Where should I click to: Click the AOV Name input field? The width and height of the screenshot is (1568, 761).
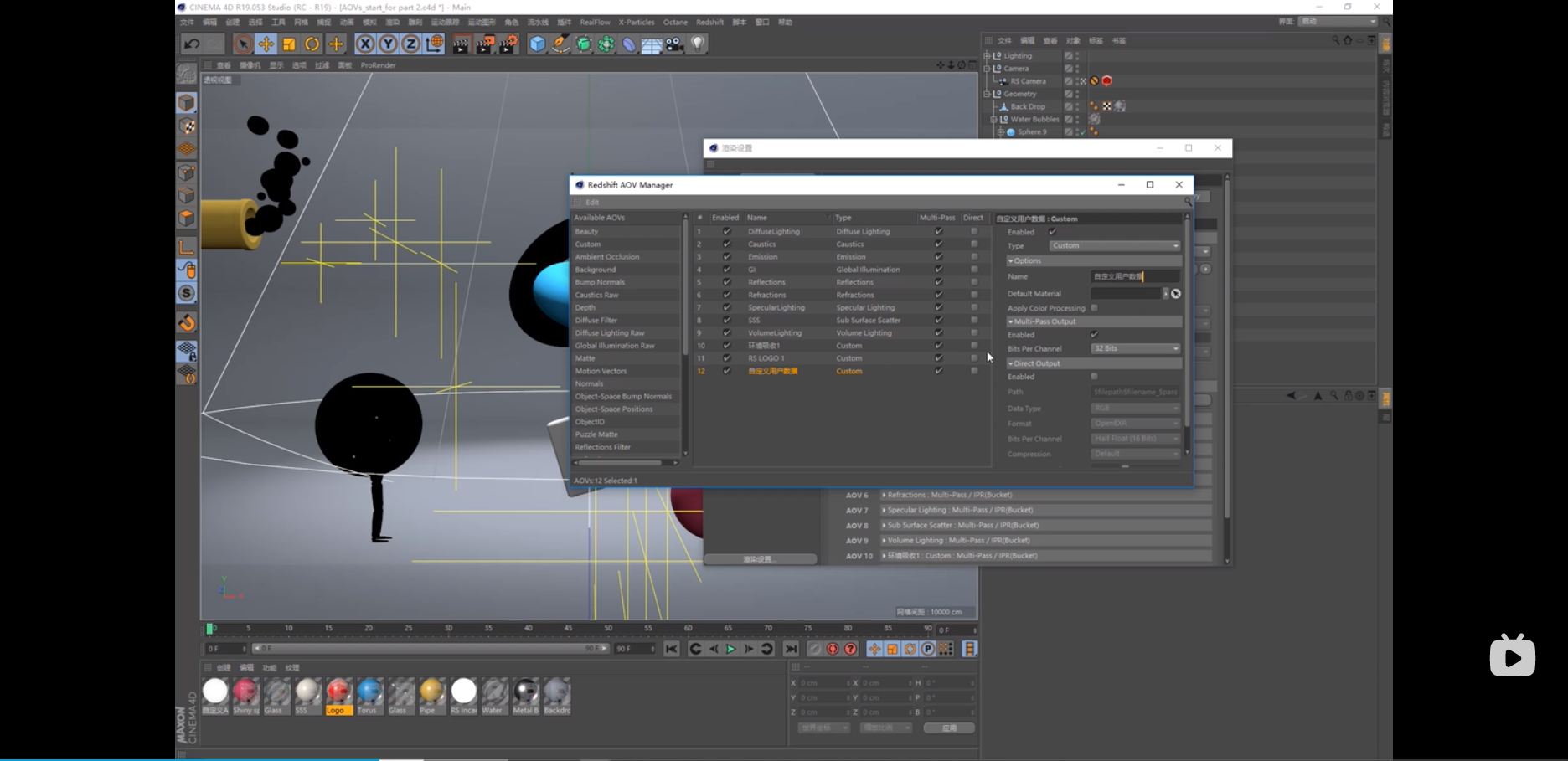(1135, 276)
